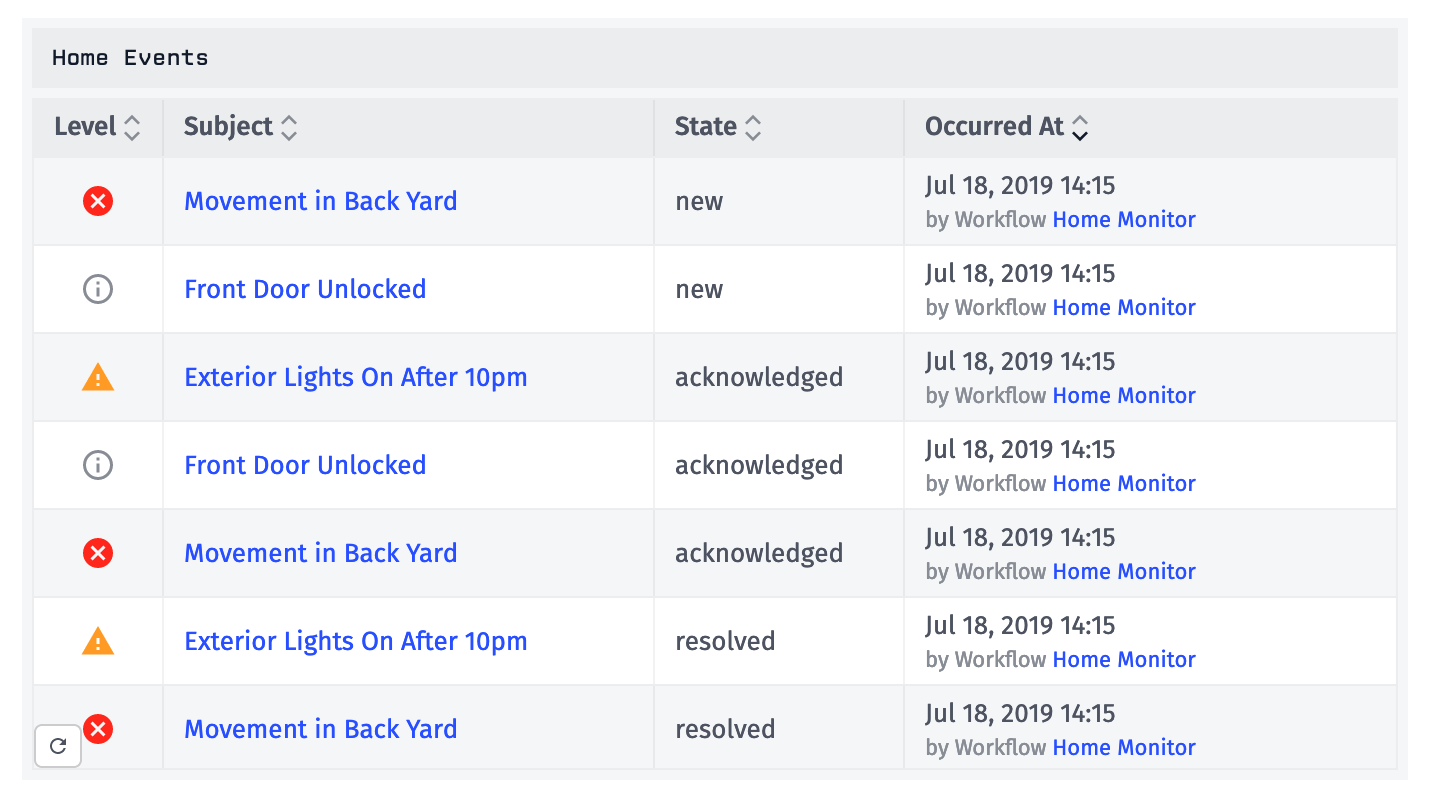Open the acknowledged Exterior Lights On After 10pm event
Screen dimensions: 1432x802
(355, 377)
